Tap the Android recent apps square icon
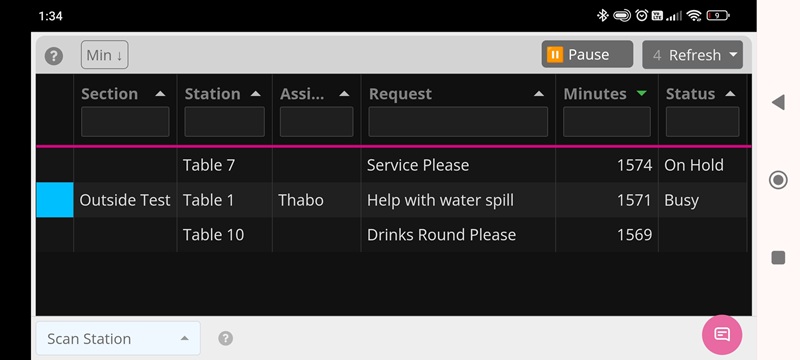Viewport: 800px width, 360px height. click(x=778, y=258)
